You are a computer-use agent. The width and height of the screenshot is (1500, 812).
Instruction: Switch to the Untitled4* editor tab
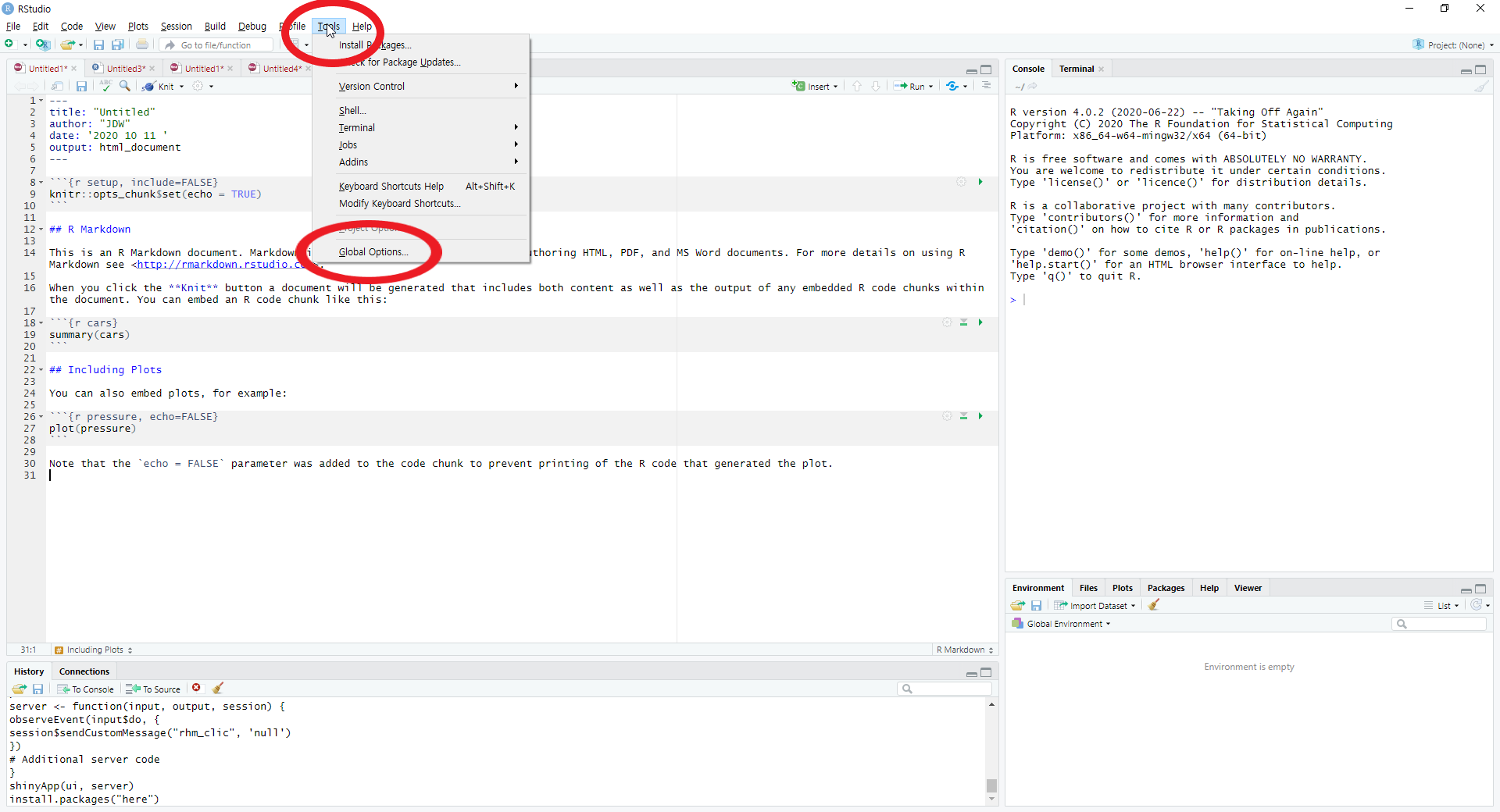pyautogui.click(x=281, y=69)
